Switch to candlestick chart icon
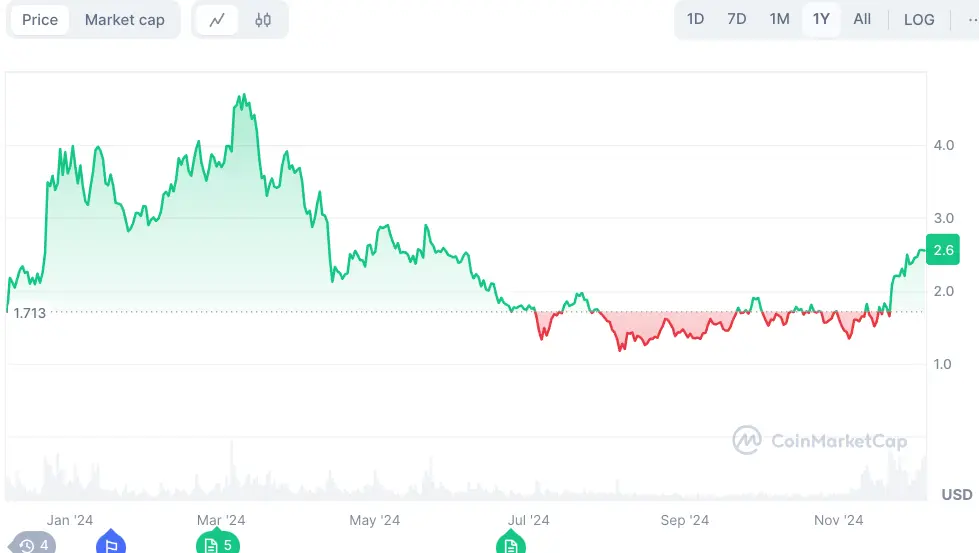The width and height of the screenshot is (979, 553). [x=263, y=20]
